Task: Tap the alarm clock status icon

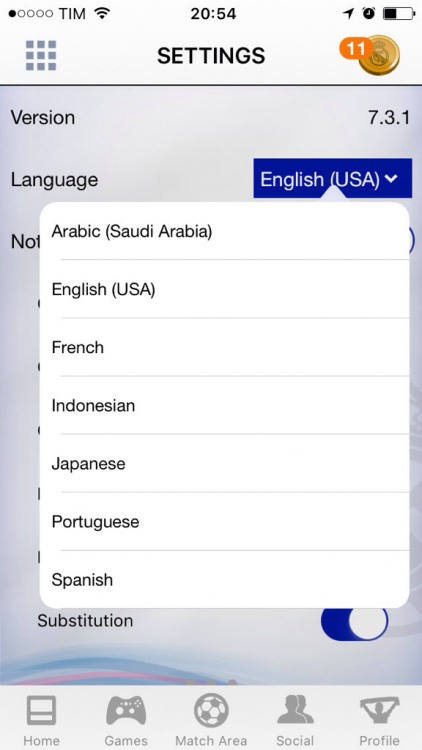Action: 369,13
